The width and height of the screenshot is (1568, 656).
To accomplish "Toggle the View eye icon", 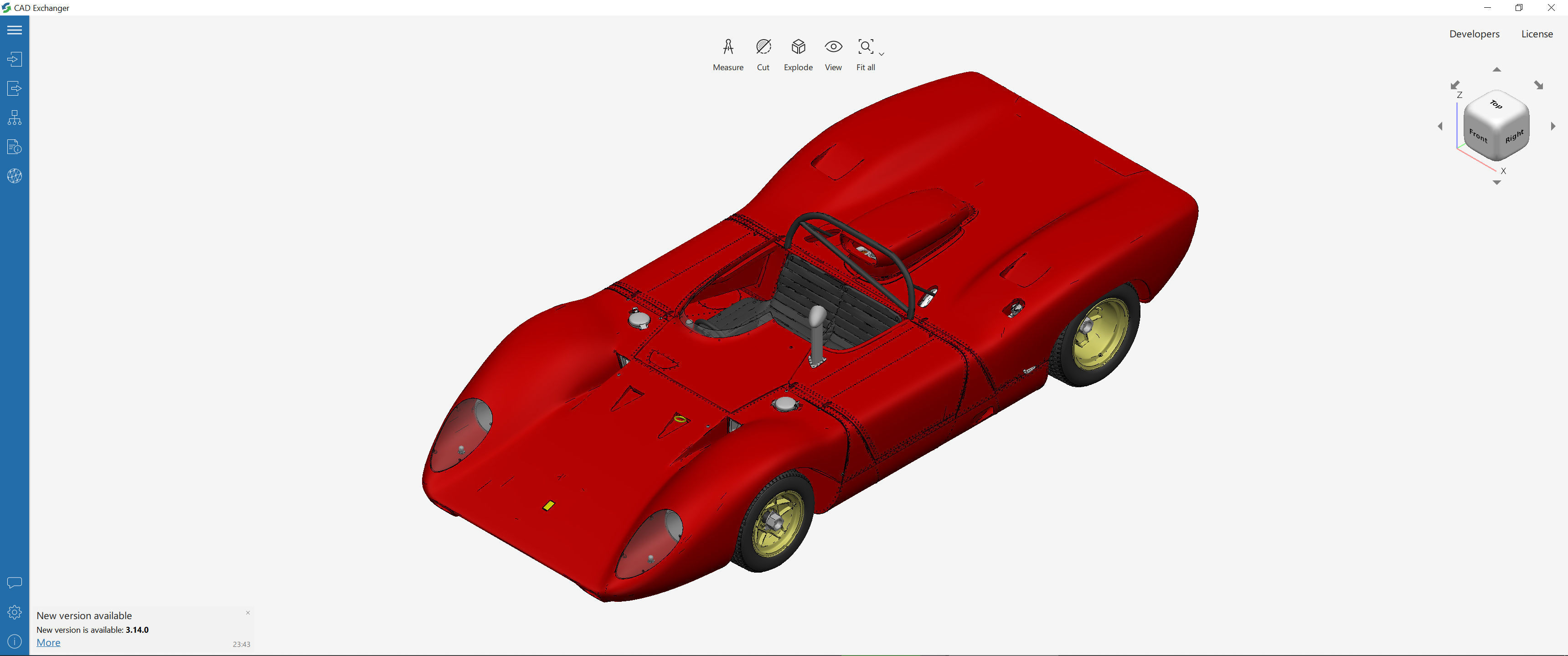I will coord(833,54).
